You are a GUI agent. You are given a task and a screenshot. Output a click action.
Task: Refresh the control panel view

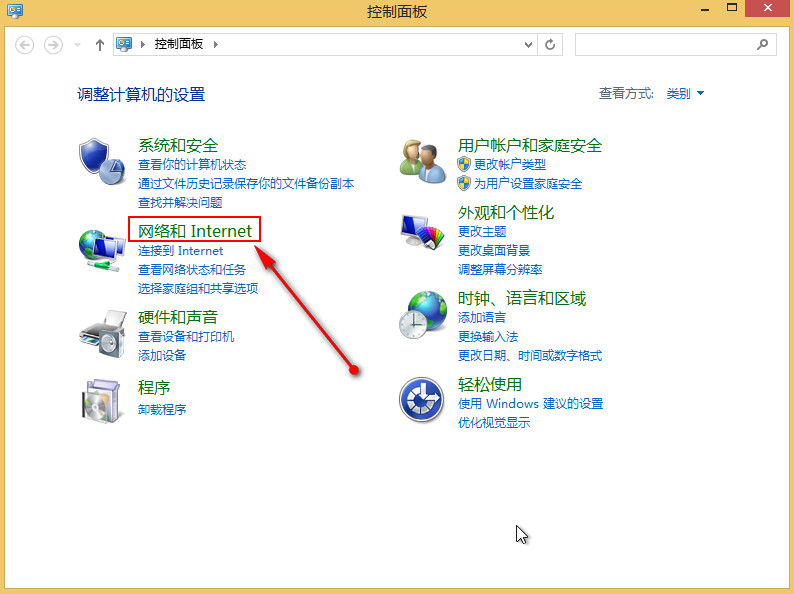point(550,45)
